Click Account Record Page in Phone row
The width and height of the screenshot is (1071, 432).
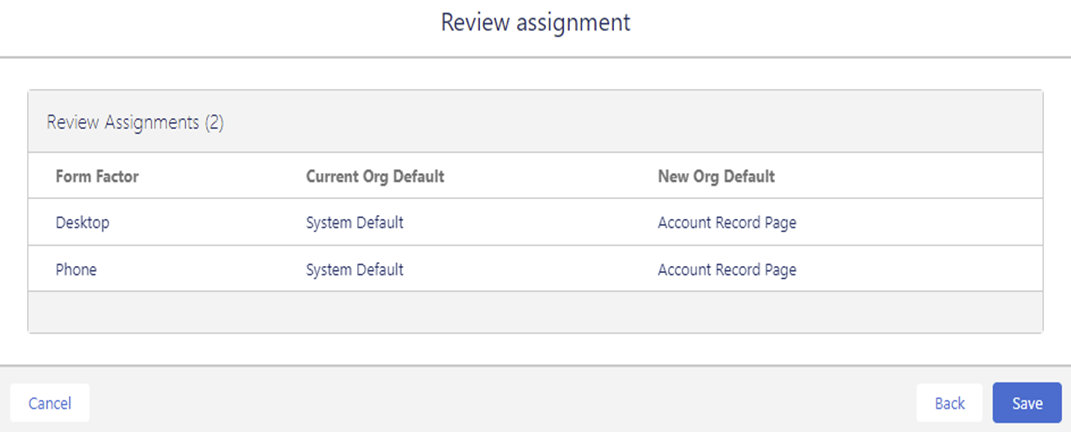click(x=727, y=269)
